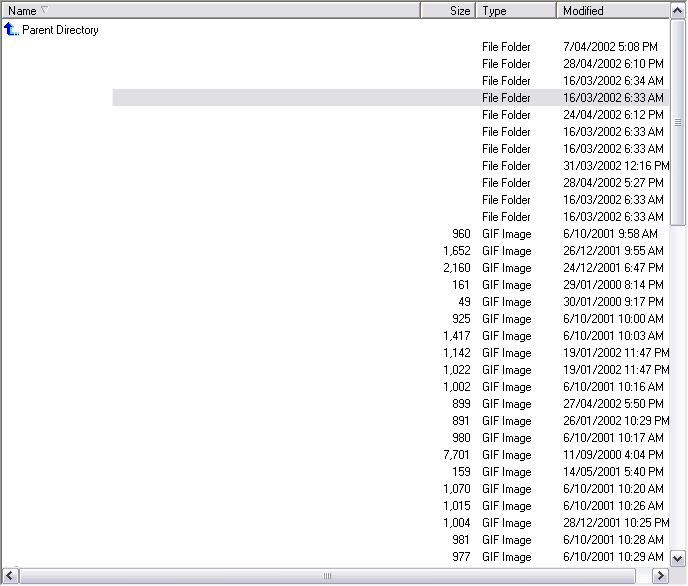Click the horizontal scrollbar thumb

click(x=327, y=576)
